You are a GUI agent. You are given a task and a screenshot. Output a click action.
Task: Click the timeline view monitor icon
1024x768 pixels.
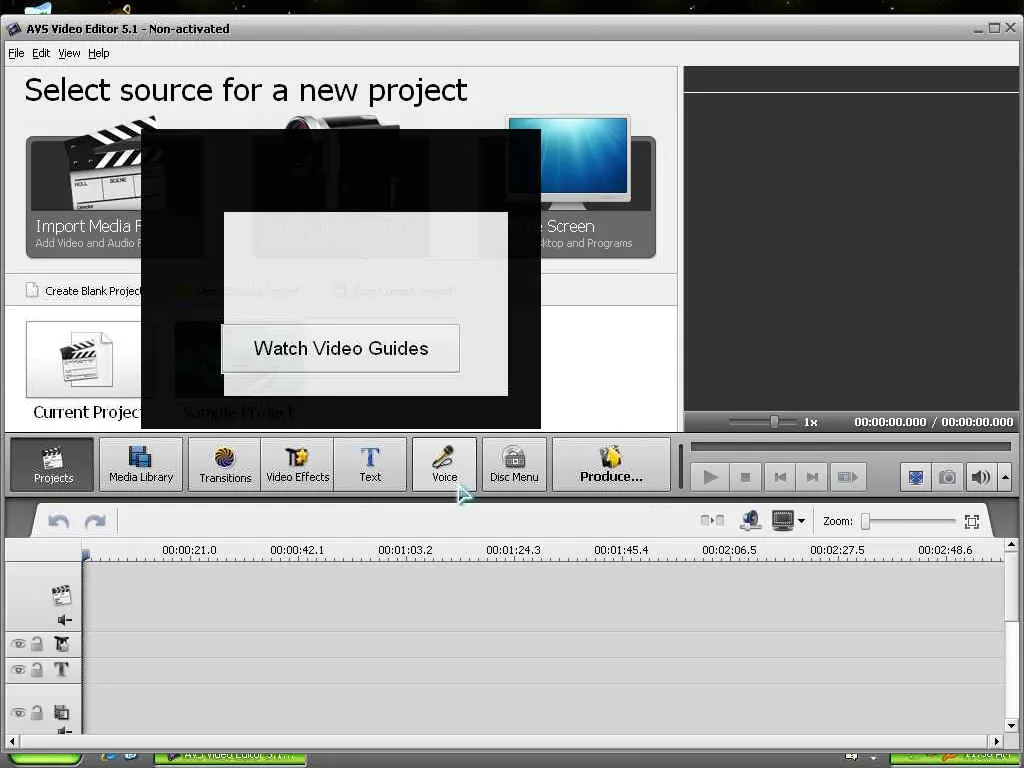(782, 520)
